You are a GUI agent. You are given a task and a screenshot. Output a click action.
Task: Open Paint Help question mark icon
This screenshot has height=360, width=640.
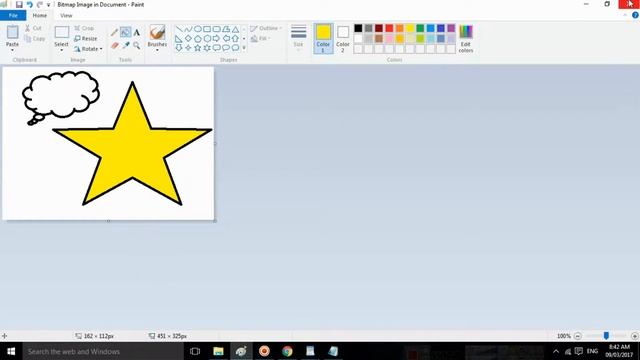click(x=635, y=15)
